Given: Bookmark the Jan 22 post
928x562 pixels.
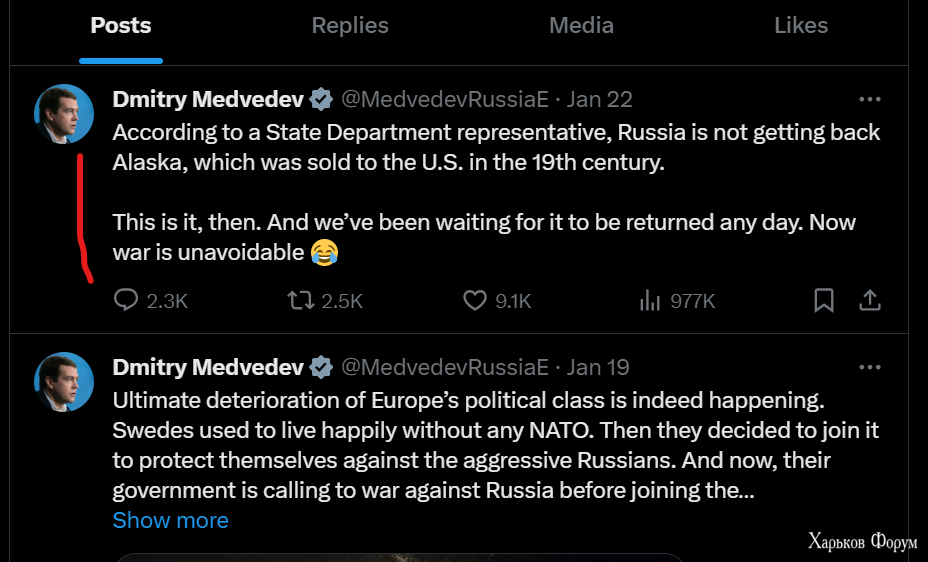Looking at the screenshot, I should [x=823, y=301].
